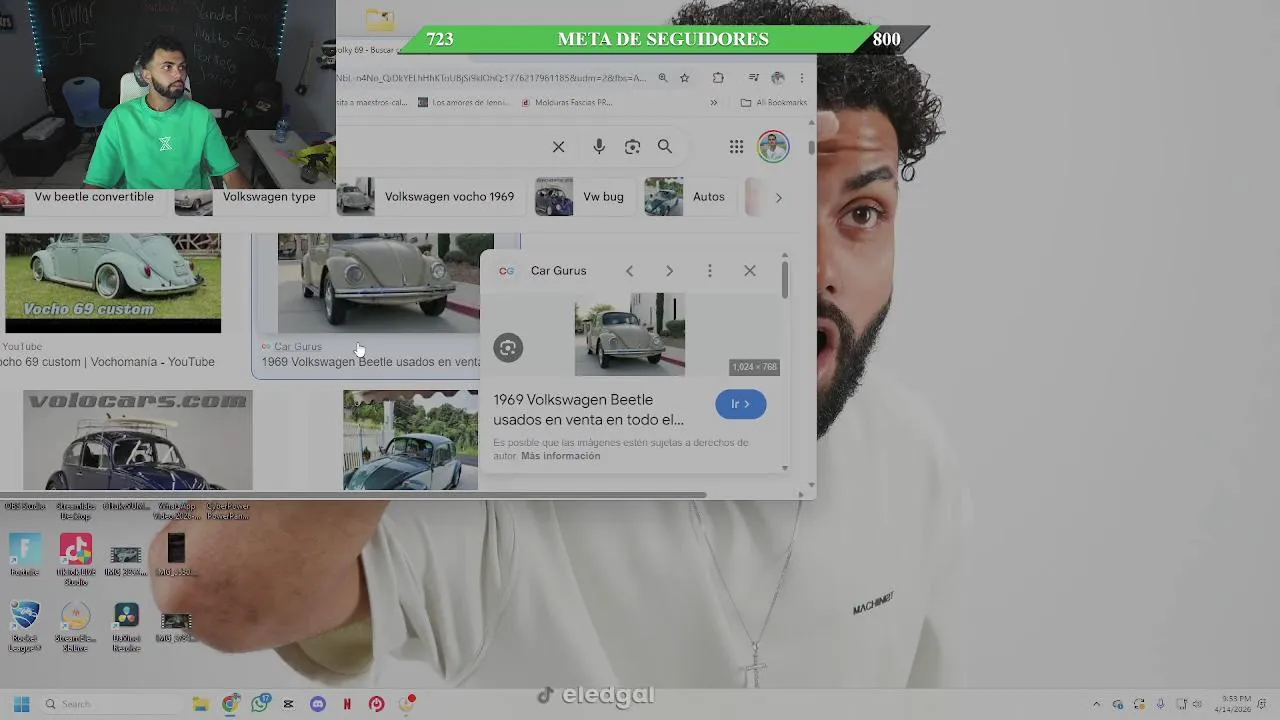This screenshot has height=720, width=1280.
Task: Open the Windows Start menu
Action: click(21, 704)
